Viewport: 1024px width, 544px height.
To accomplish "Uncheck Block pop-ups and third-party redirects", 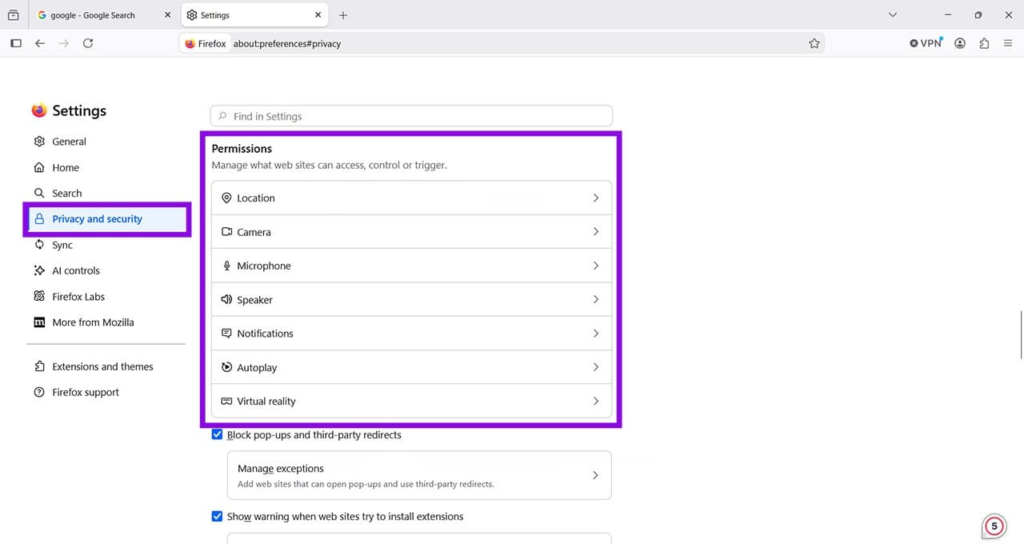I will click(x=217, y=435).
